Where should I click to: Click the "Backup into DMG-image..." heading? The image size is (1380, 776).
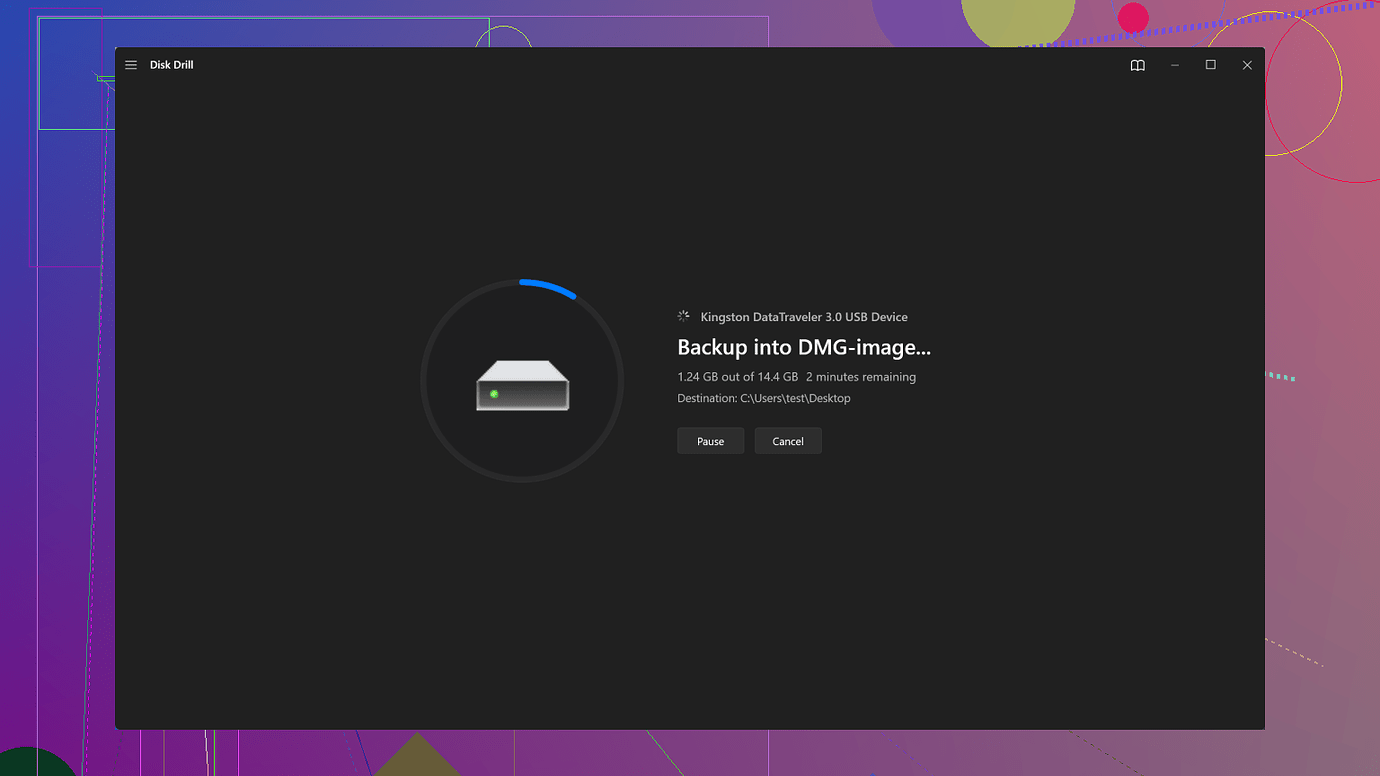pyautogui.click(x=803, y=348)
